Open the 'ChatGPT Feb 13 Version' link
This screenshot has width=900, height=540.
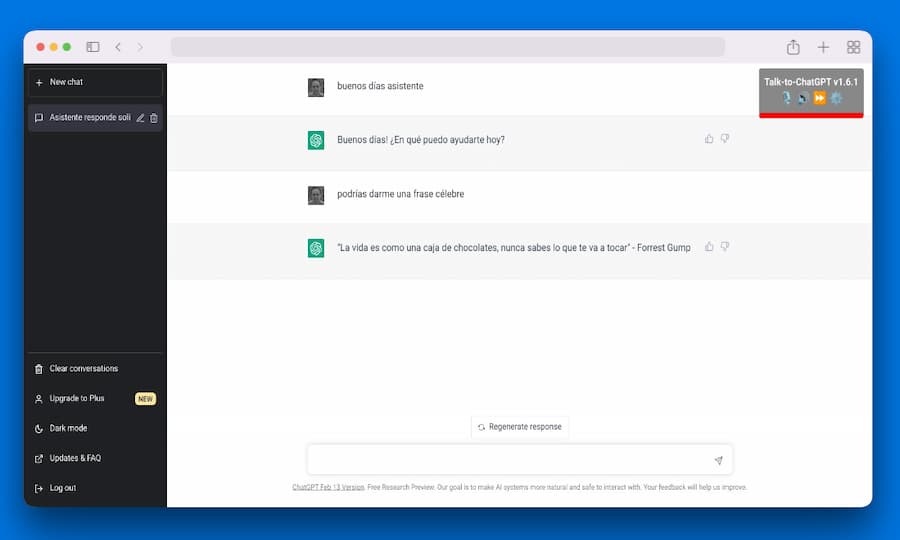[328, 487]
